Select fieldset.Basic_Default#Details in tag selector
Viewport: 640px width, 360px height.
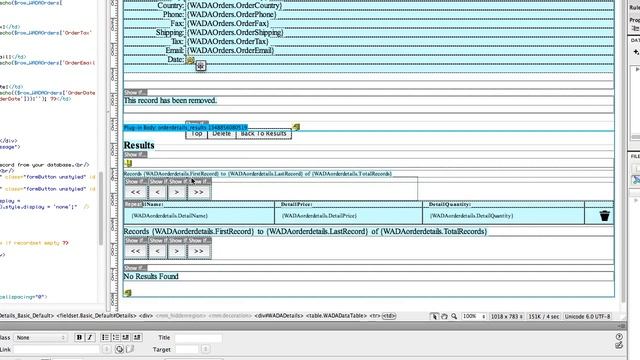[97, 316]
